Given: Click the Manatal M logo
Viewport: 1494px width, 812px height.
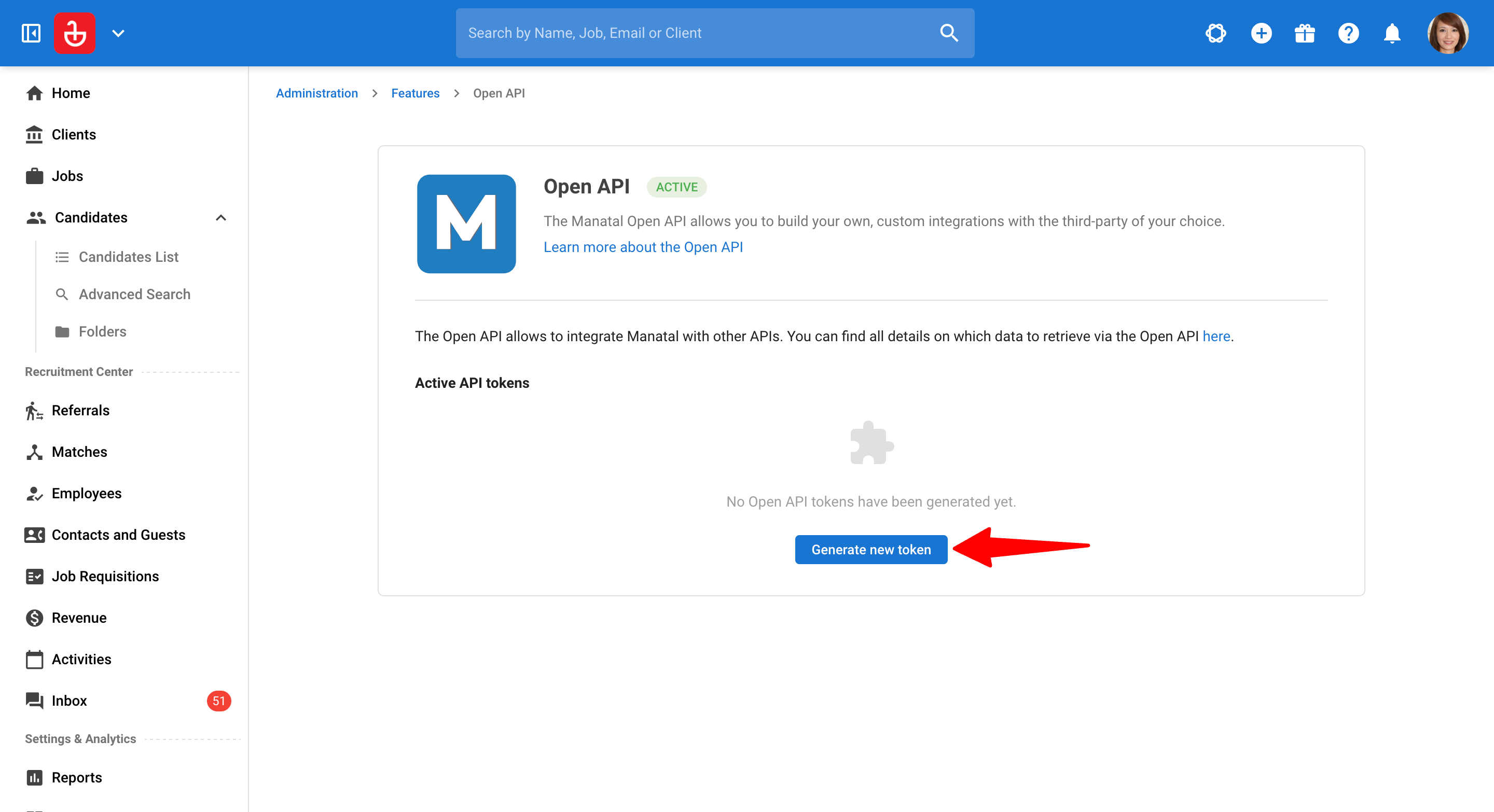Looking at the screenshot, I should pyautogui.click(x=466, y=223).
